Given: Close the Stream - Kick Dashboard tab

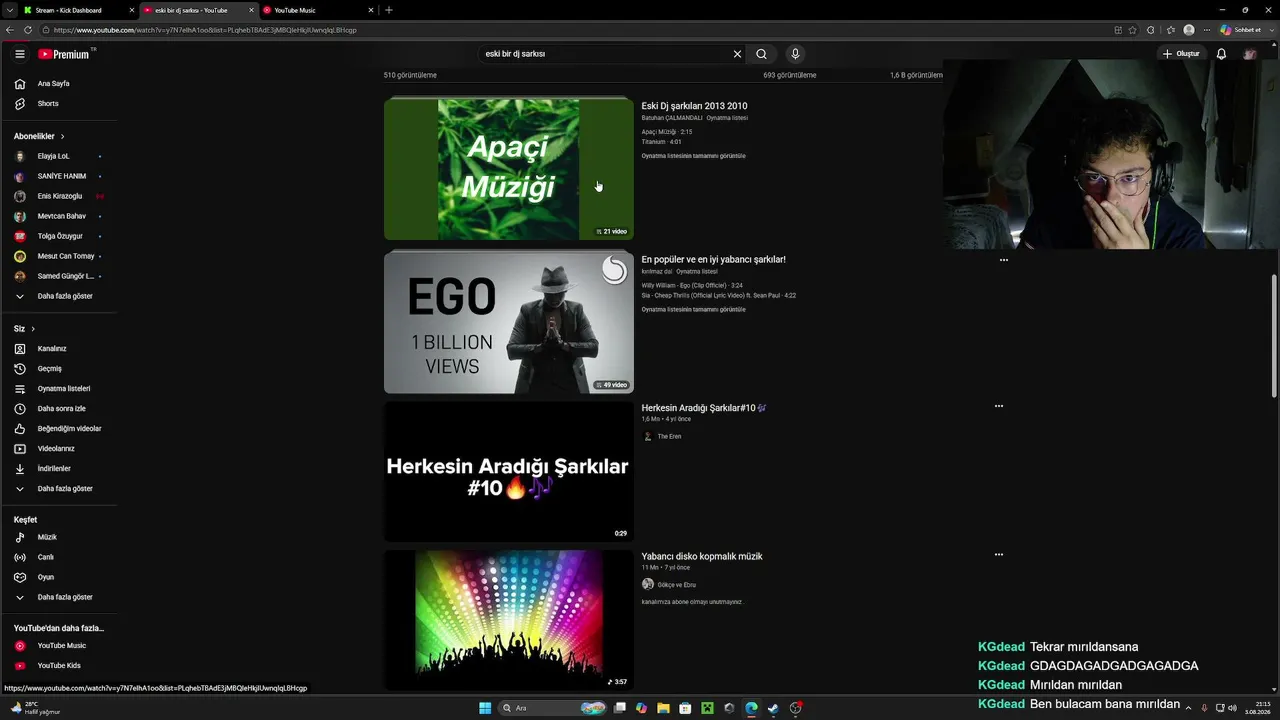Looking at the screenshot, I should coord(131,10).
